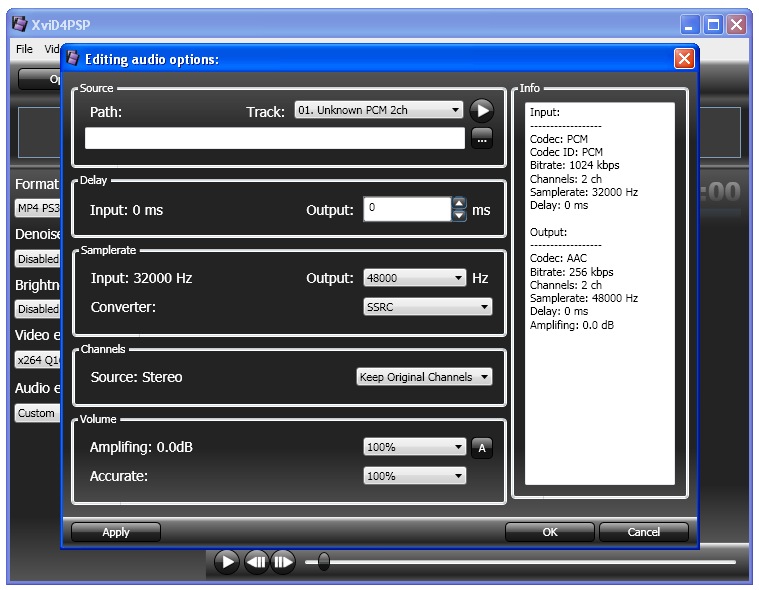The width and height of the screenshot is (759, 590).
Task: Open the Amplifing 100% dropdown
Action: [414, 447]
